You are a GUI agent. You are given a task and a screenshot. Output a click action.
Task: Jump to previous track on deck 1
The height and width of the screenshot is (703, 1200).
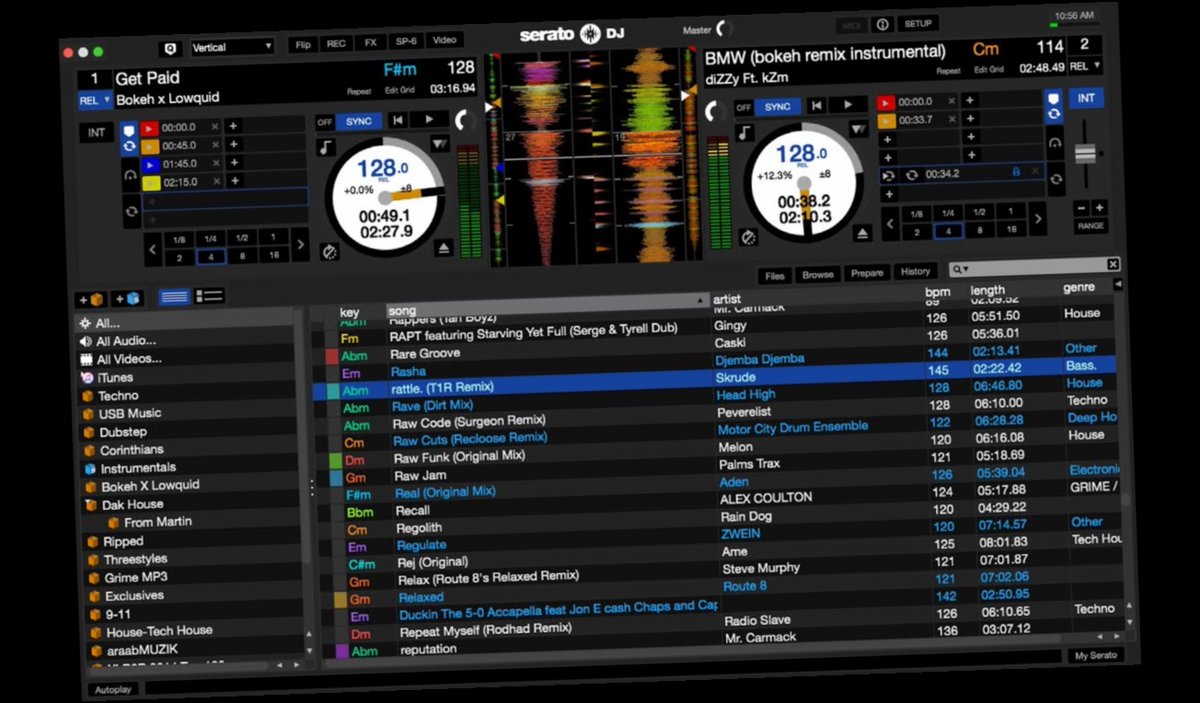[398, 120]
